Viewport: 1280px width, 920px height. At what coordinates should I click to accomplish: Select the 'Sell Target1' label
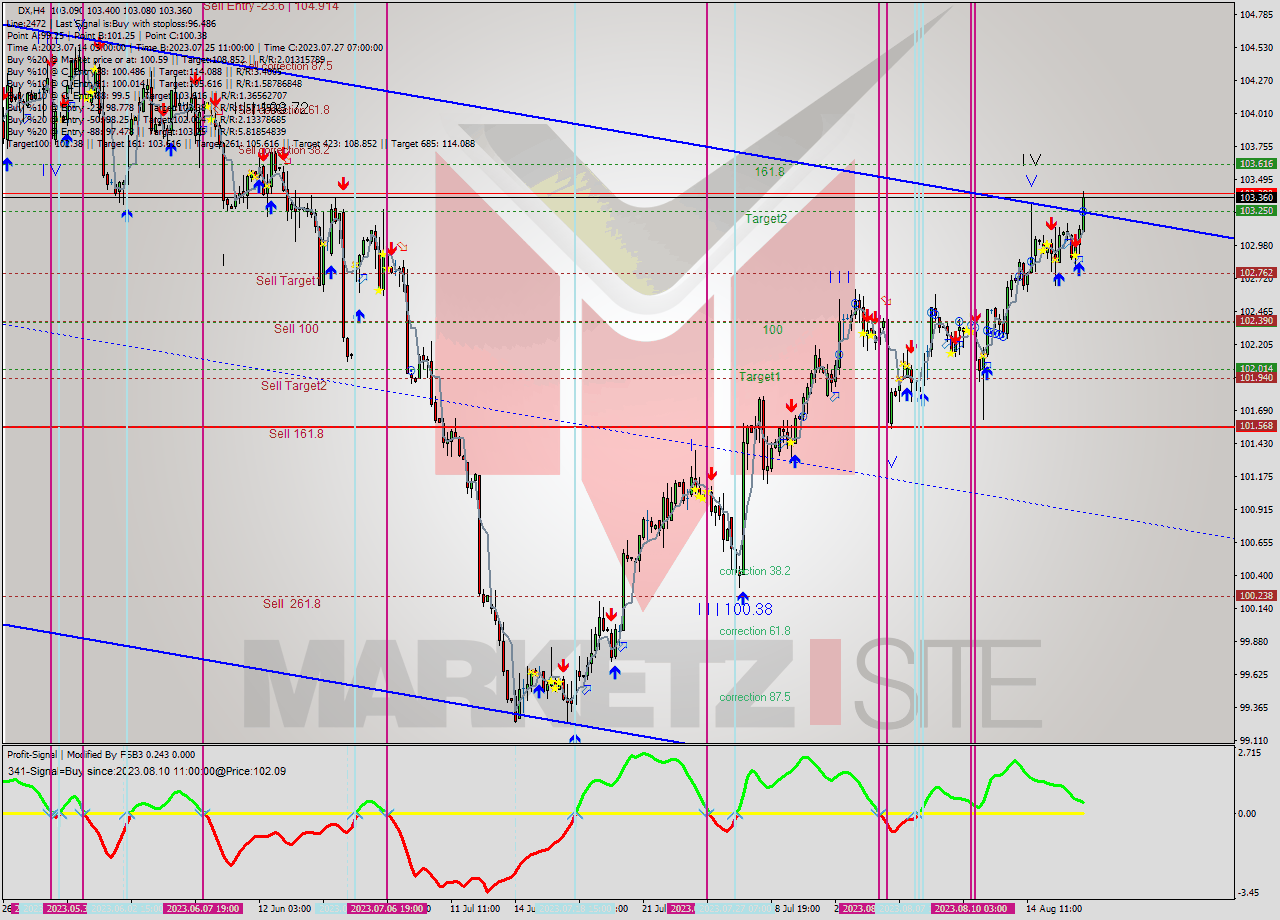(287, 281)
